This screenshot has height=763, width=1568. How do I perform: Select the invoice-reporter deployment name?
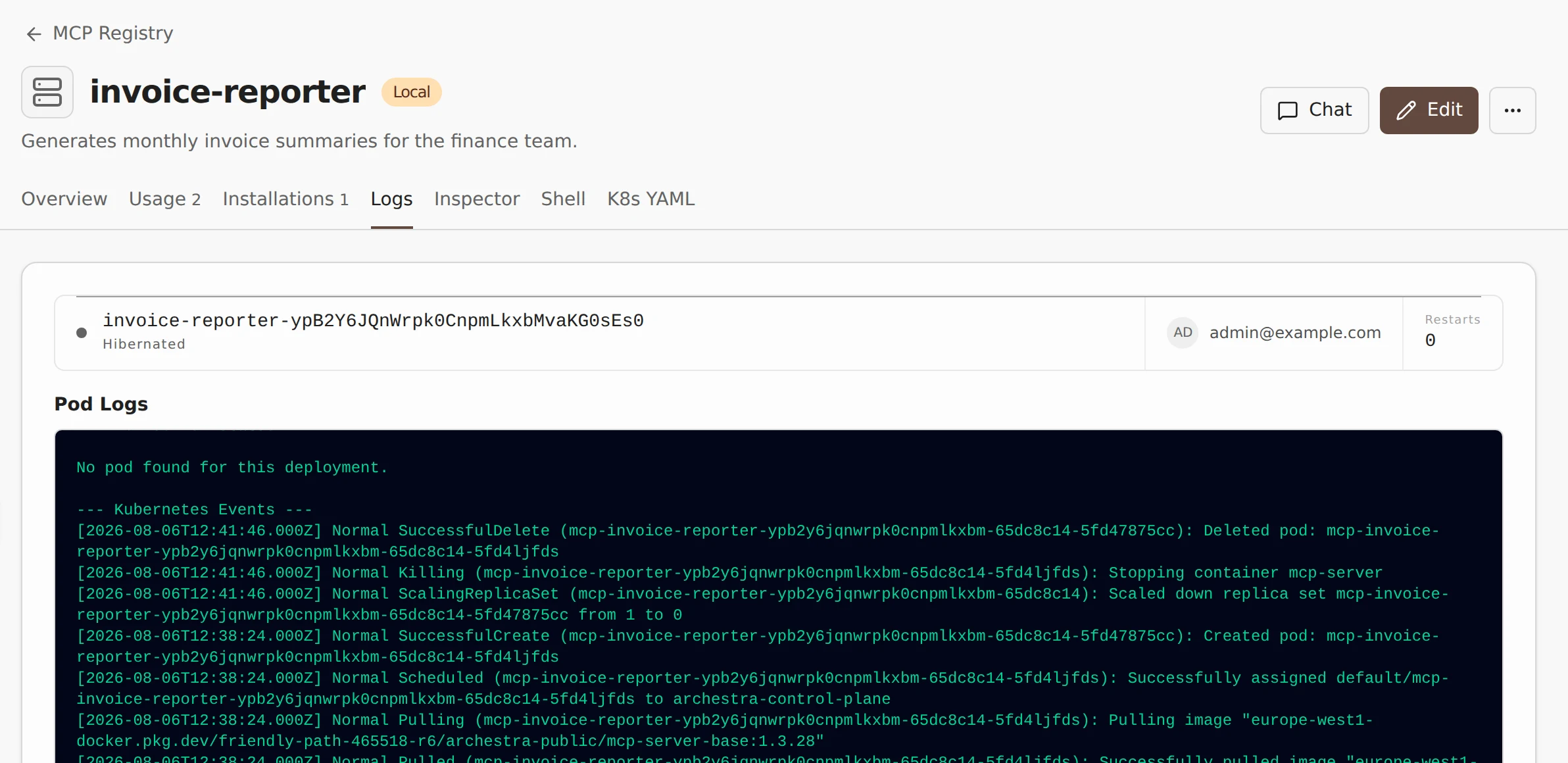[x=373, y=320]
